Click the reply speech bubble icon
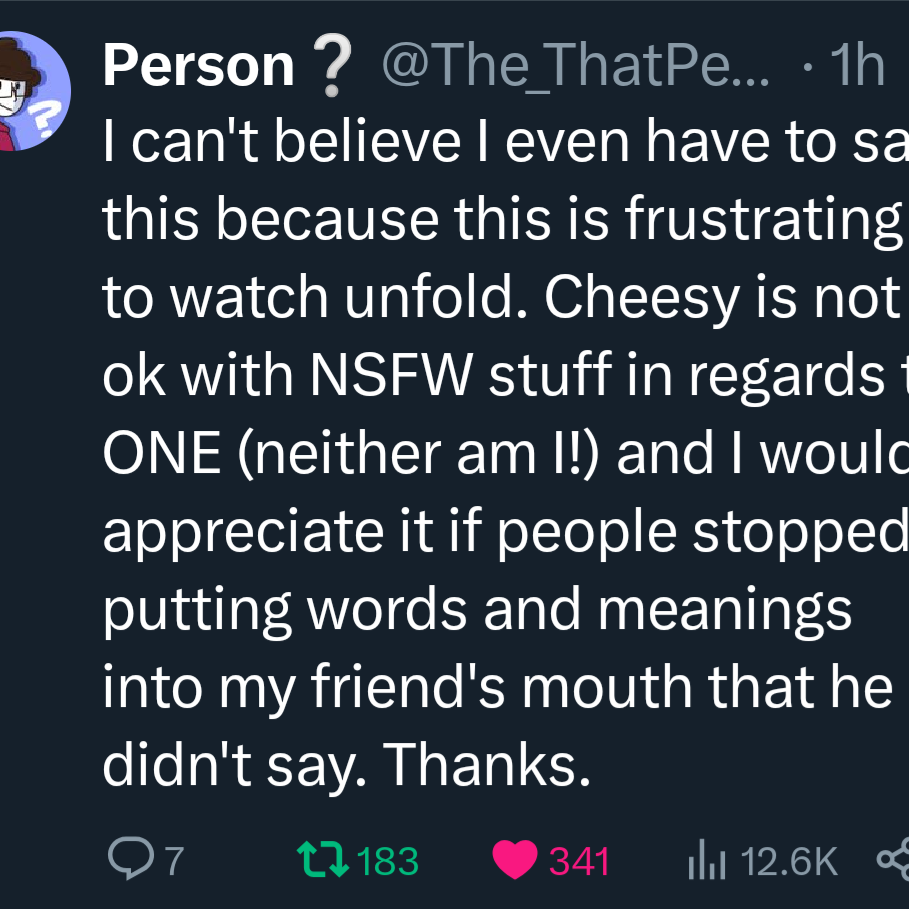This screenshot has width=909, height=909. tap(126, 859)
